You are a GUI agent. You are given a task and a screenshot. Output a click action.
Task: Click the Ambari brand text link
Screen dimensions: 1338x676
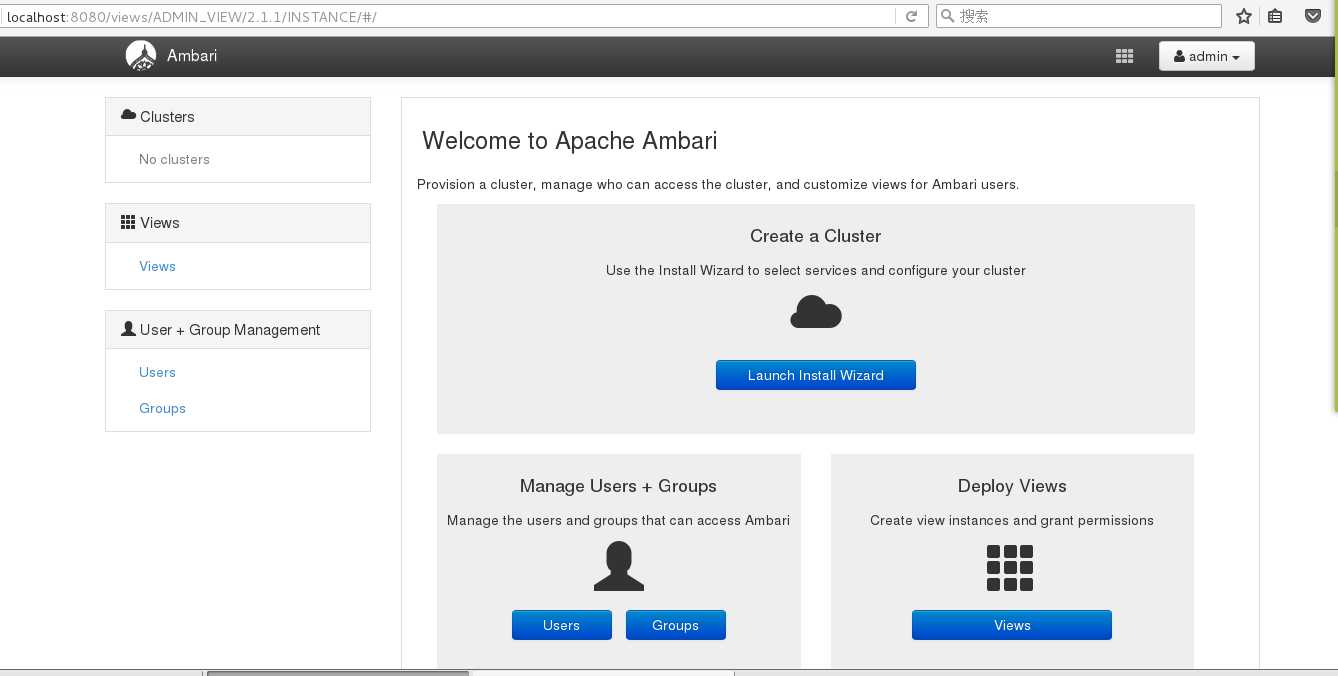(192, 56)
